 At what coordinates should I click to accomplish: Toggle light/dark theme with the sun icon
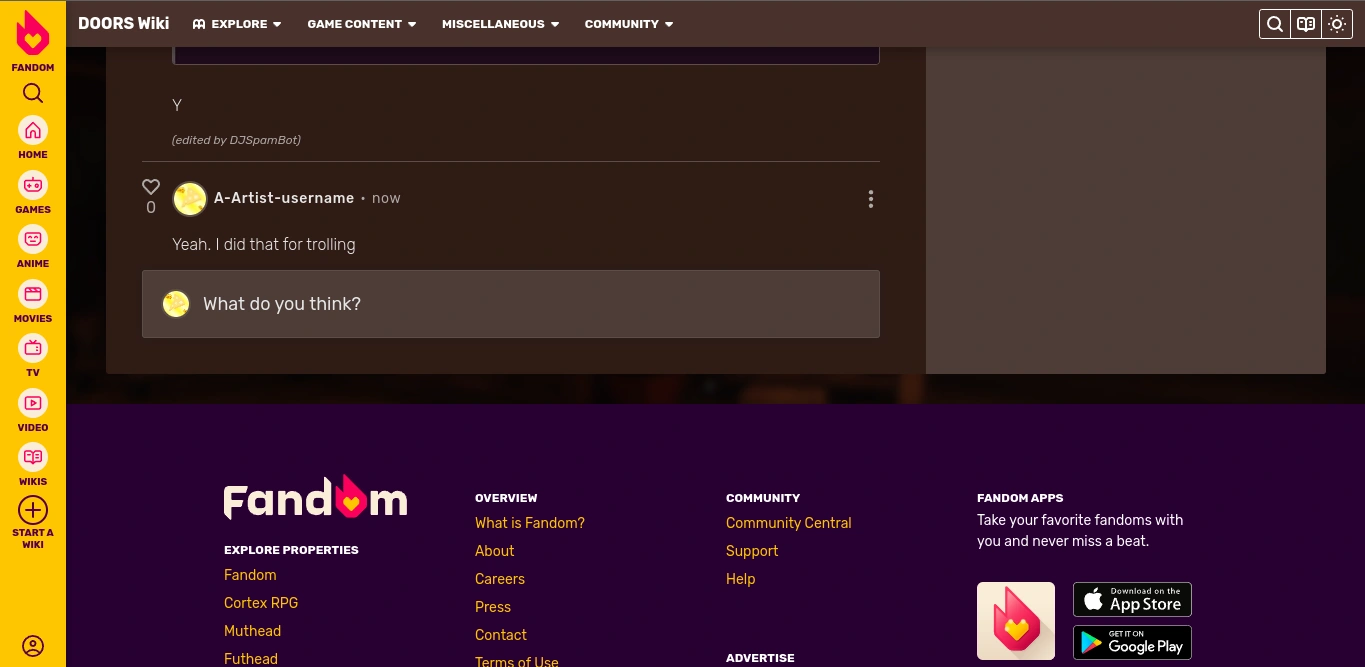point(1337,24)
